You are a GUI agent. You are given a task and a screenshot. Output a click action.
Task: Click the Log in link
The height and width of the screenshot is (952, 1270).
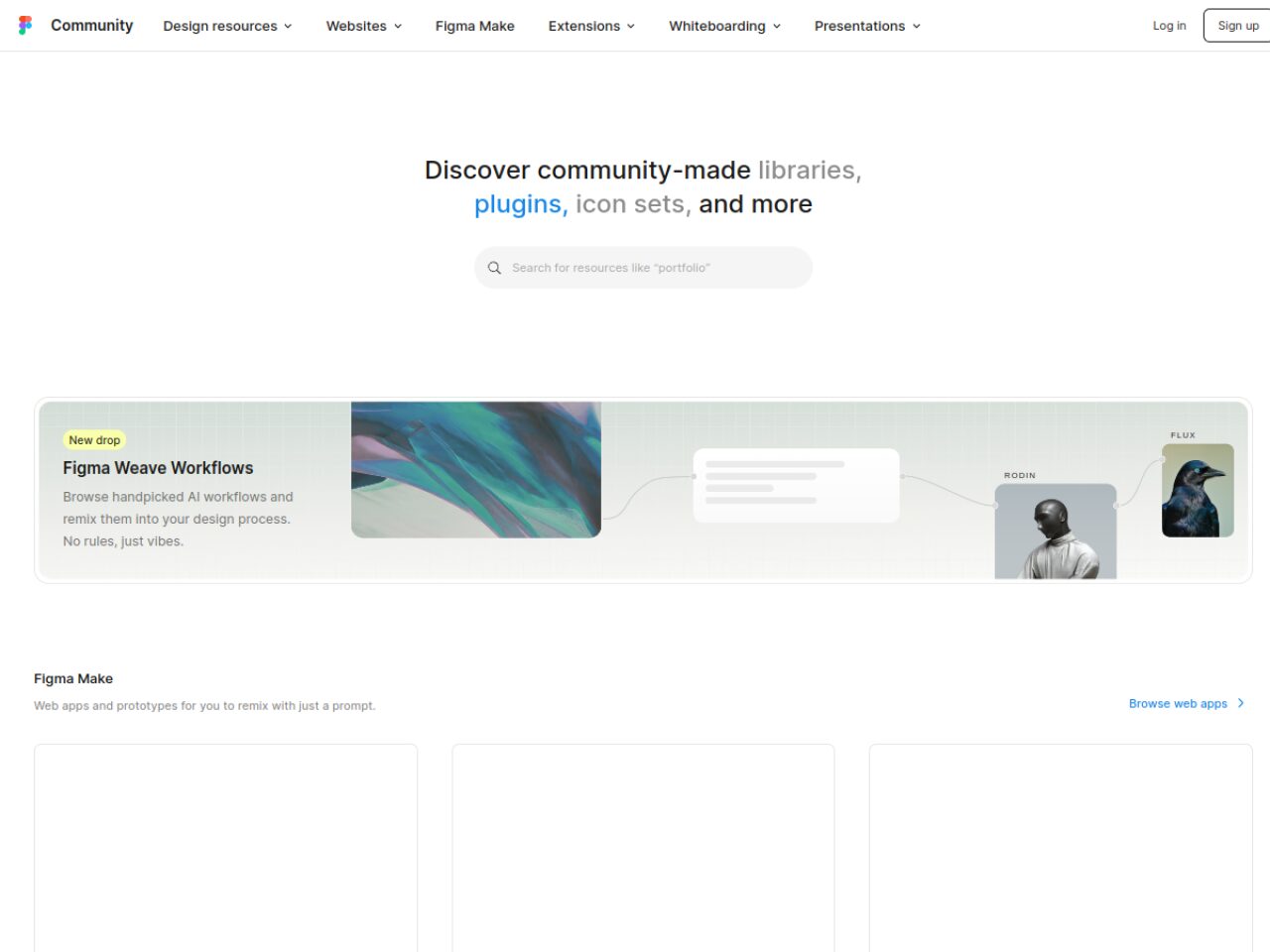[1169, 26]
